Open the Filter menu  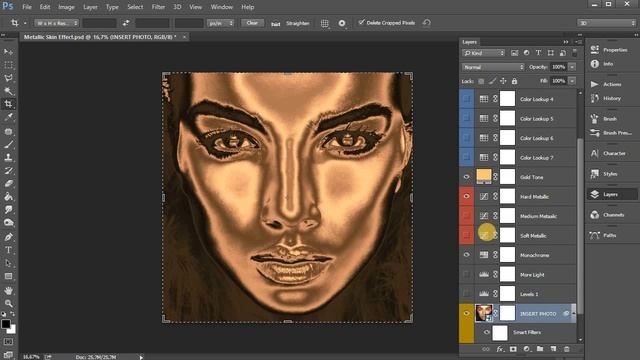click(x=158, y=7)
